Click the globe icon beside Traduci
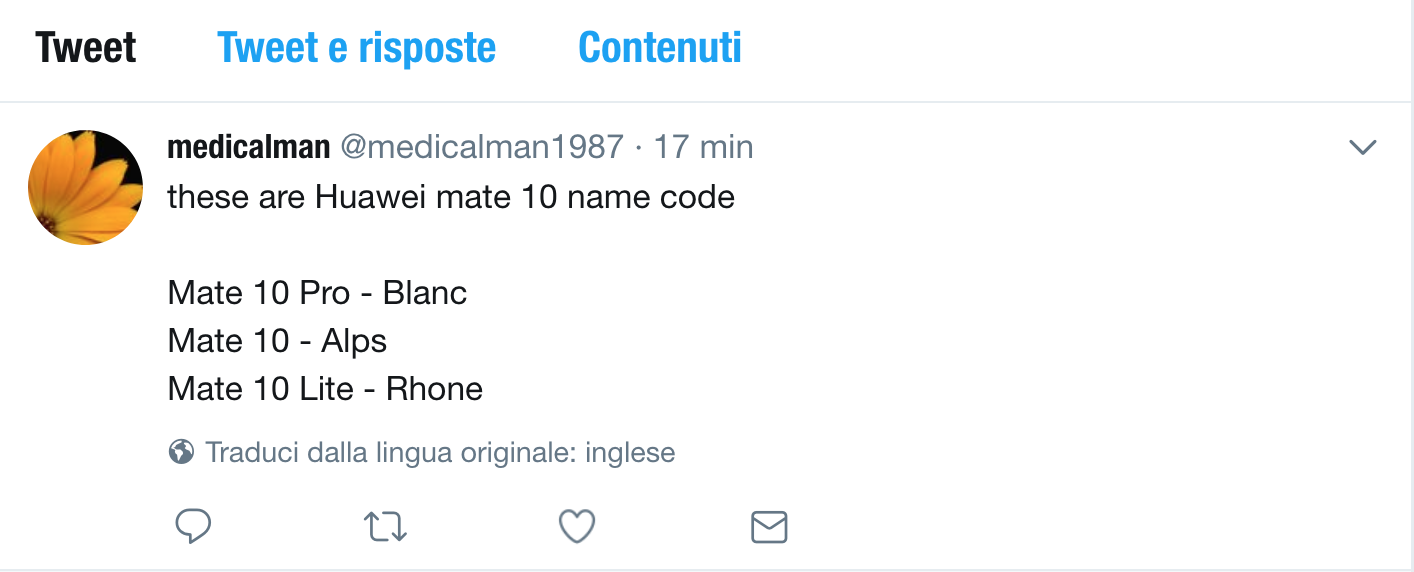Viewport: 1414px width, 572px height. point(181,453)
